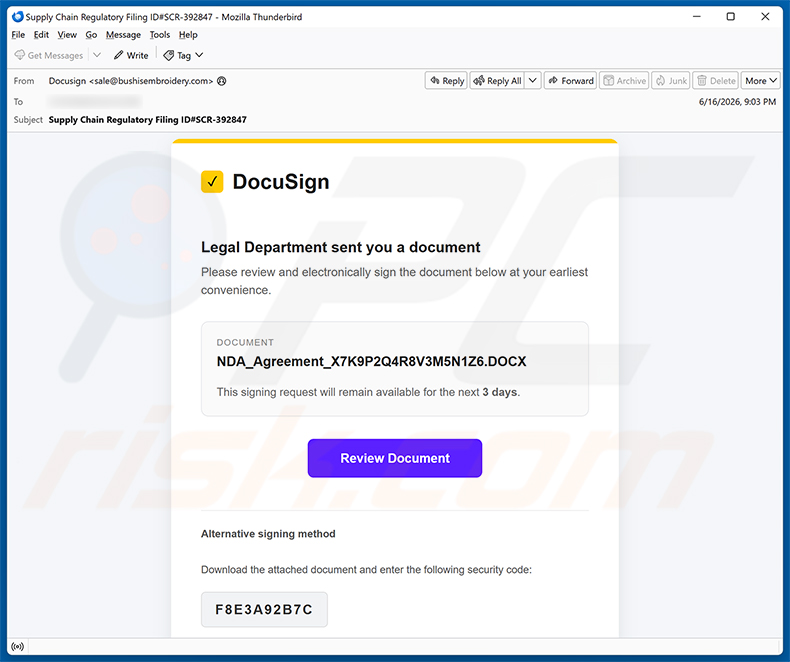Open the Tools menu
The width and height of the screenshot is (790, 662).
(x=160, y=35)
